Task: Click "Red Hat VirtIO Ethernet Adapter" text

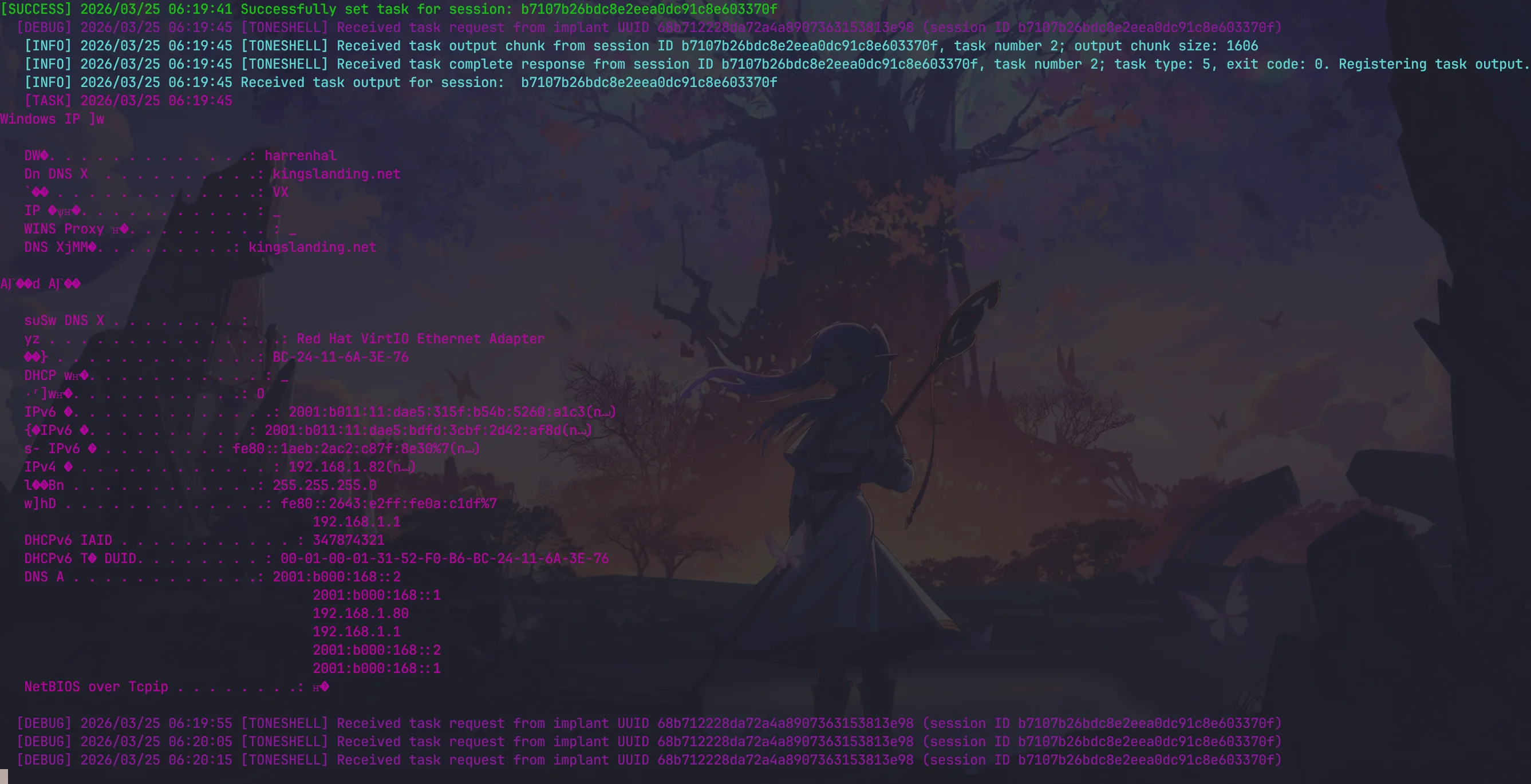Action: coord(420,339)
